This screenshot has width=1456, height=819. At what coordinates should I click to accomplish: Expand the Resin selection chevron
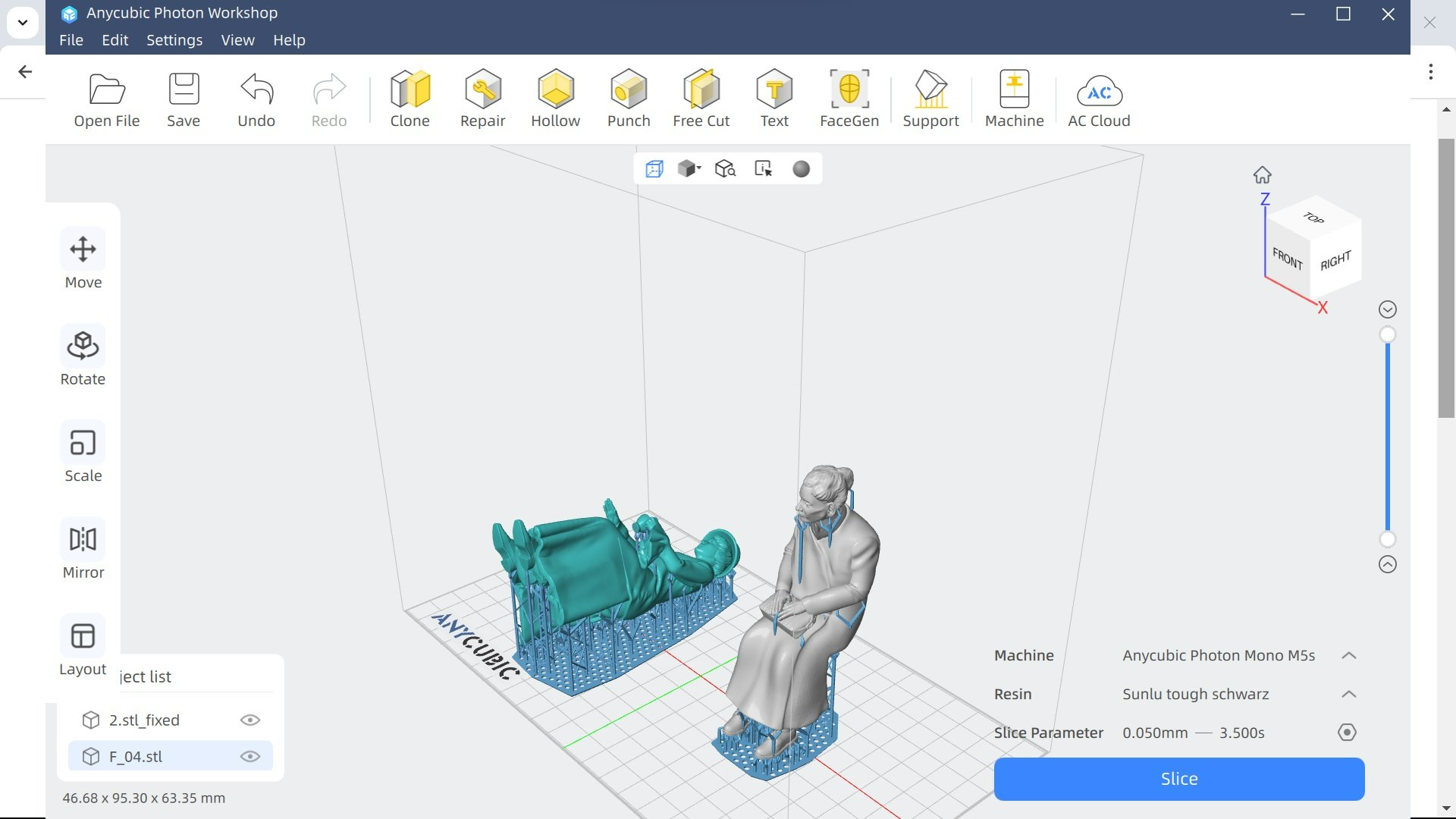1348,694
